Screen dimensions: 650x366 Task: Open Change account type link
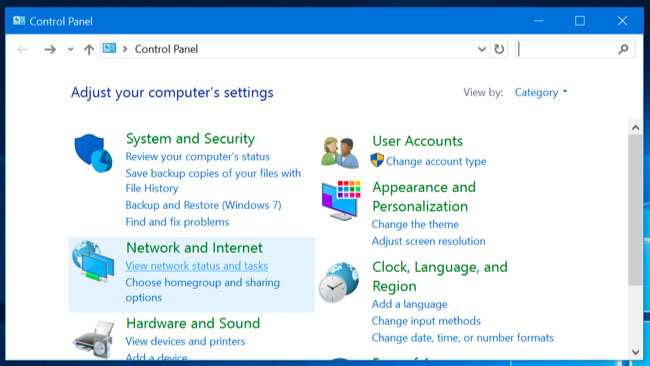click(x=436, y=161)
